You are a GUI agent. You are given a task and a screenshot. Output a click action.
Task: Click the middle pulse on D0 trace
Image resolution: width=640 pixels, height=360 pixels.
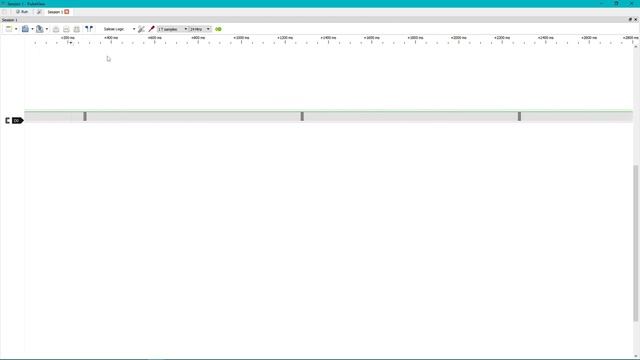tap(302, 116)
